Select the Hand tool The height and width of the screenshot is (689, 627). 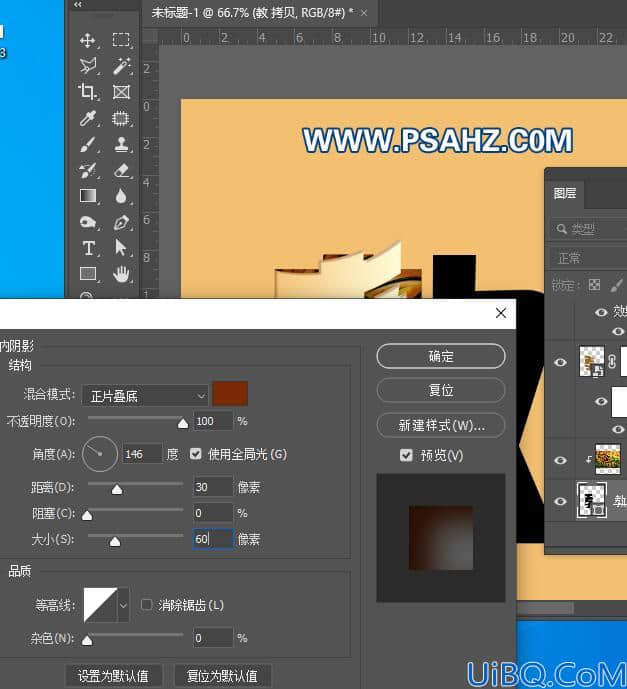click(121, 274)
